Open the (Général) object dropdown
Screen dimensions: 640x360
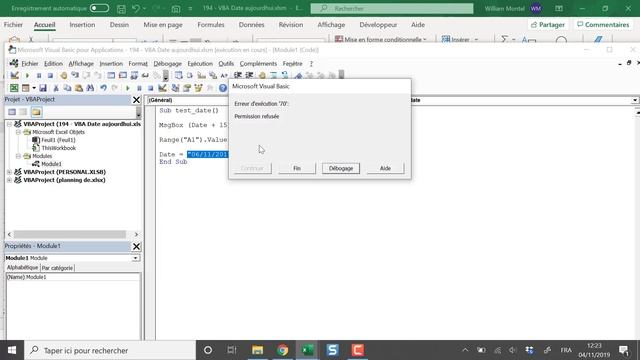pyautogui.click(x=188, y=100)
